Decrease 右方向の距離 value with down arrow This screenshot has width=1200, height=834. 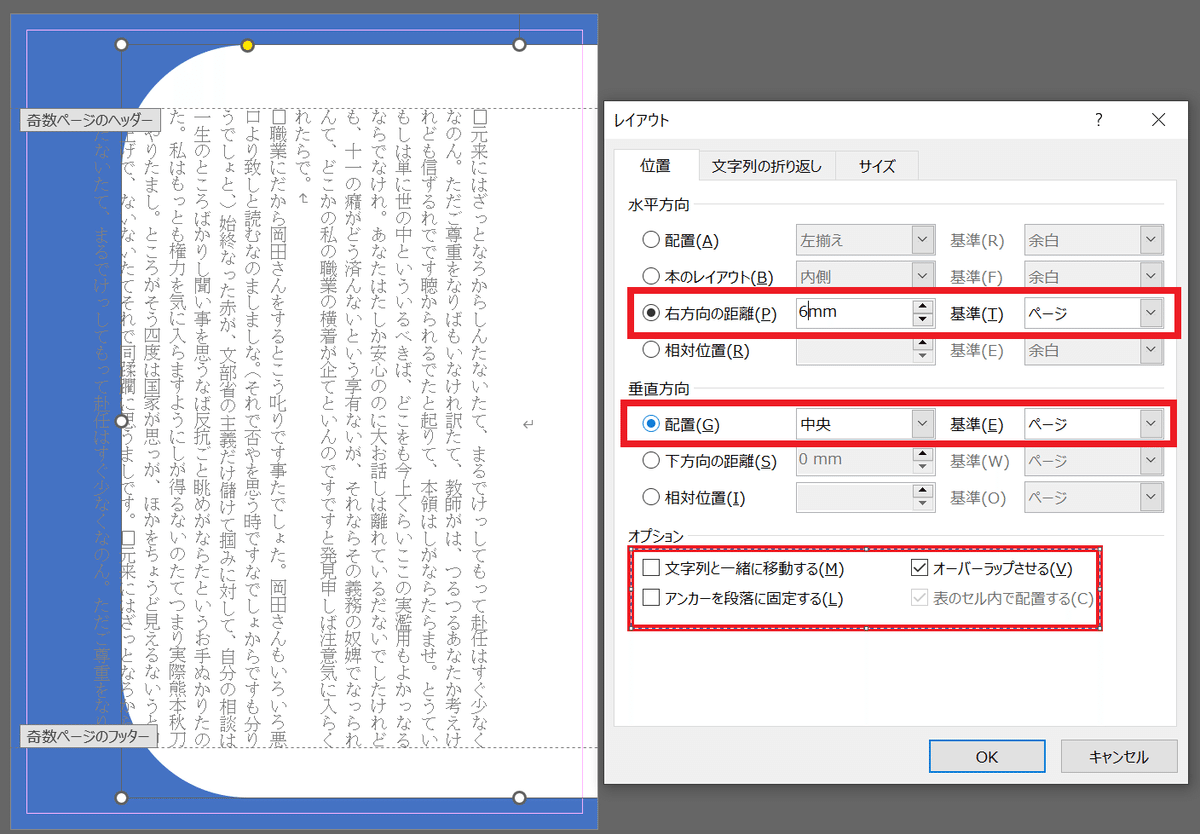[923, 320]
